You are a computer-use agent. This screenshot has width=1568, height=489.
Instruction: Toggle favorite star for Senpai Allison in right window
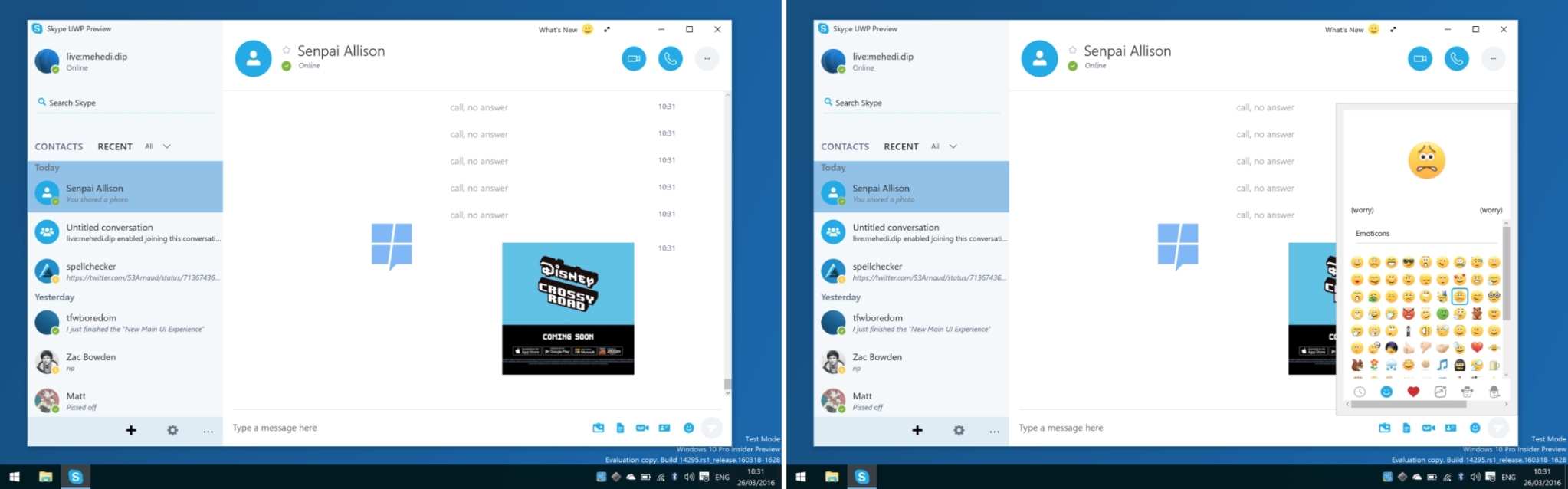click(1072, 50)
